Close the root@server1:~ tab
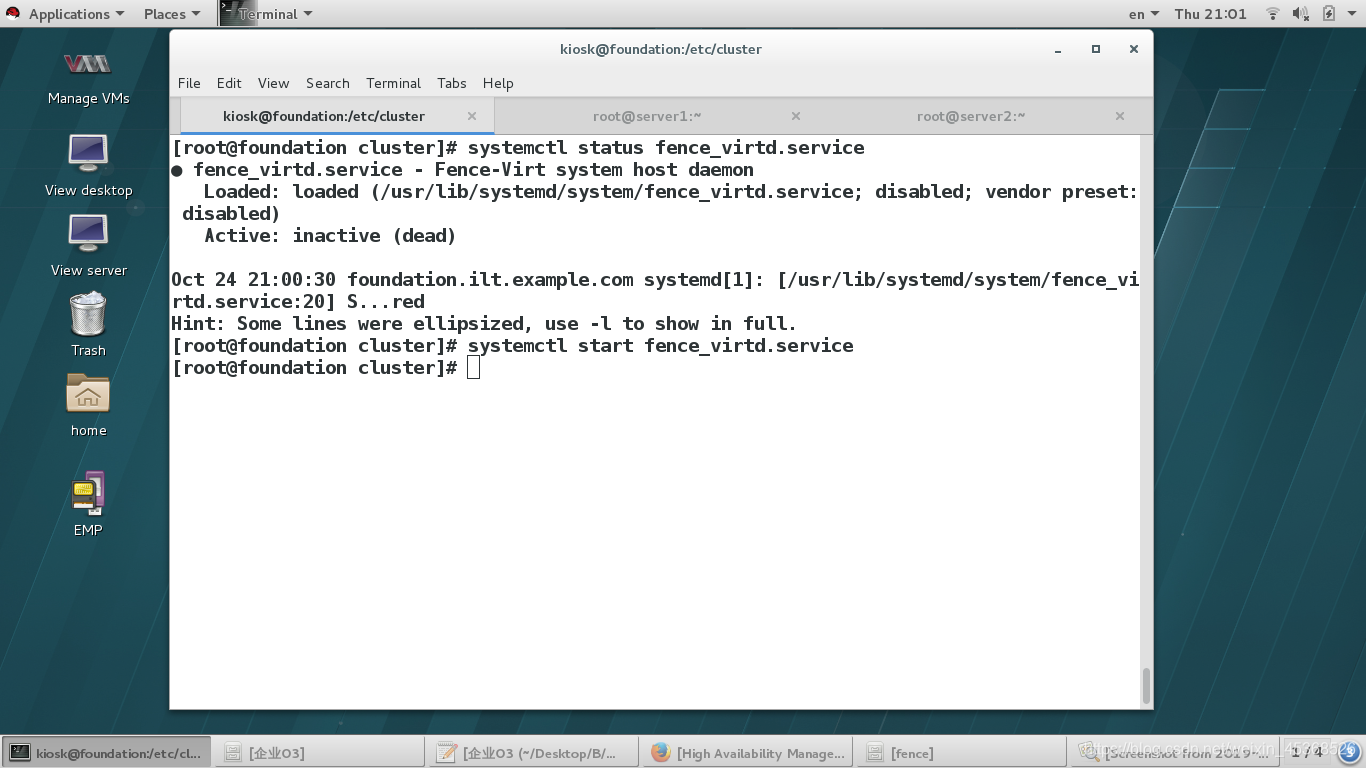 pyautogui.click(x=796, y=116)
